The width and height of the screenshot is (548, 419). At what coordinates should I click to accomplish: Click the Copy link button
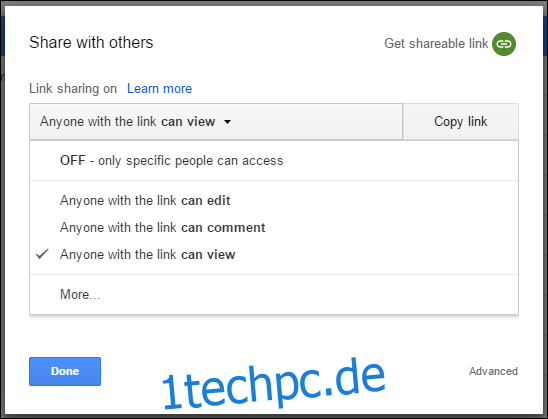click(461, 122)
